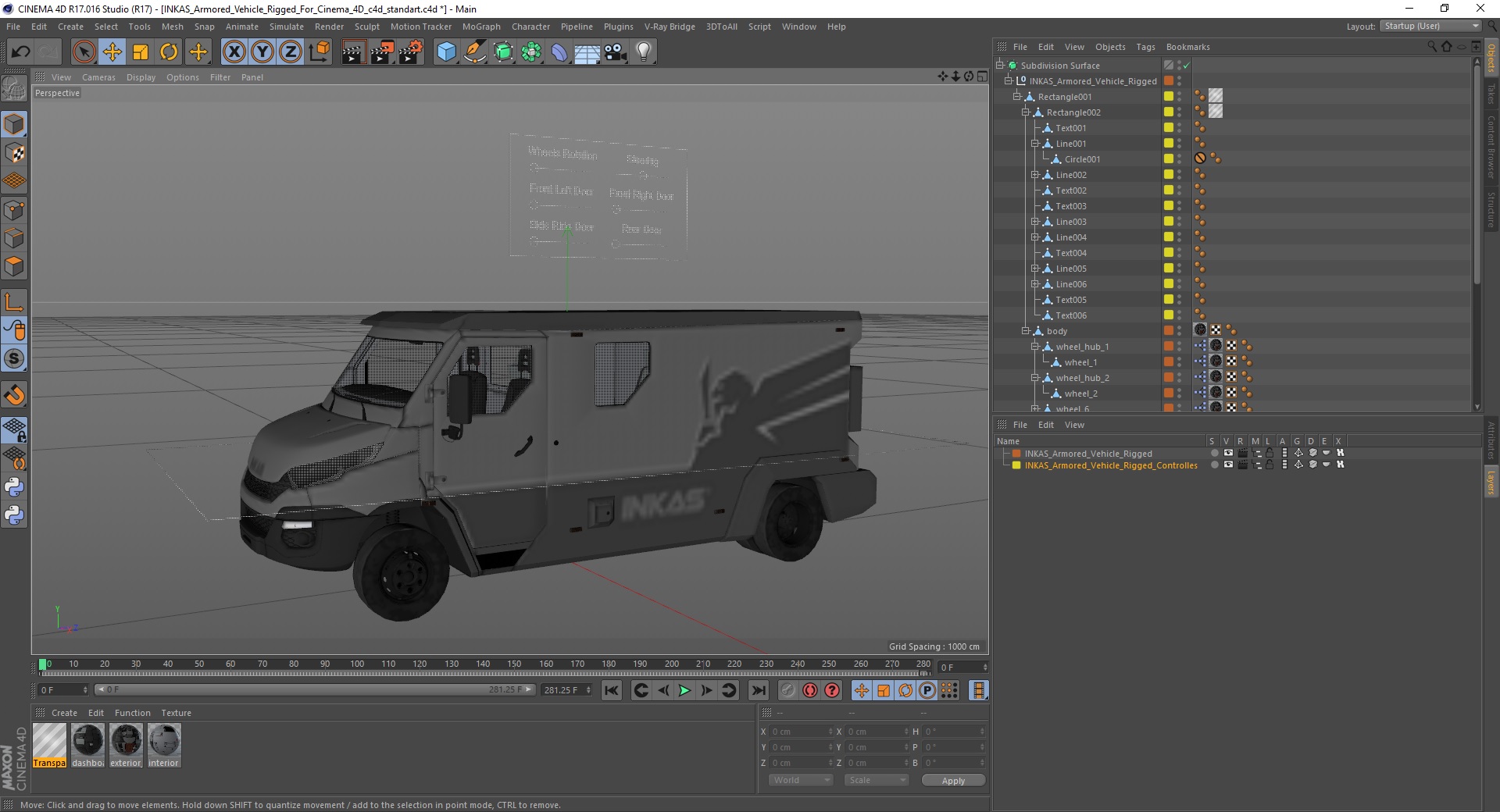Collapse wheel_hub_1 tree node
The width and height of the screenshot is (1500, 812).
(1034, 347)
